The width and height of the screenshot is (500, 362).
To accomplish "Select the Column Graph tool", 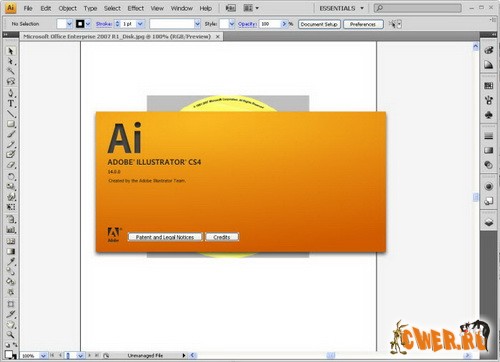I will (x=11, y=230).
